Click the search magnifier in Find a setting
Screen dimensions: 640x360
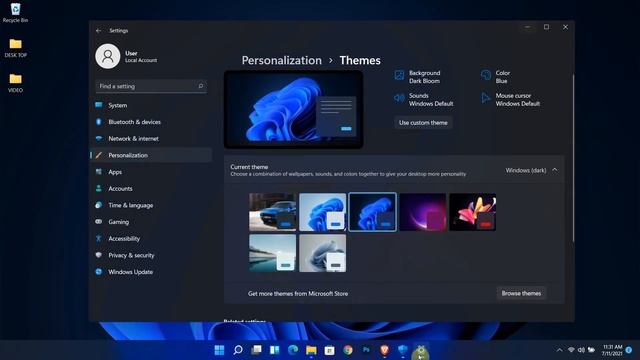tap(200, 86)
